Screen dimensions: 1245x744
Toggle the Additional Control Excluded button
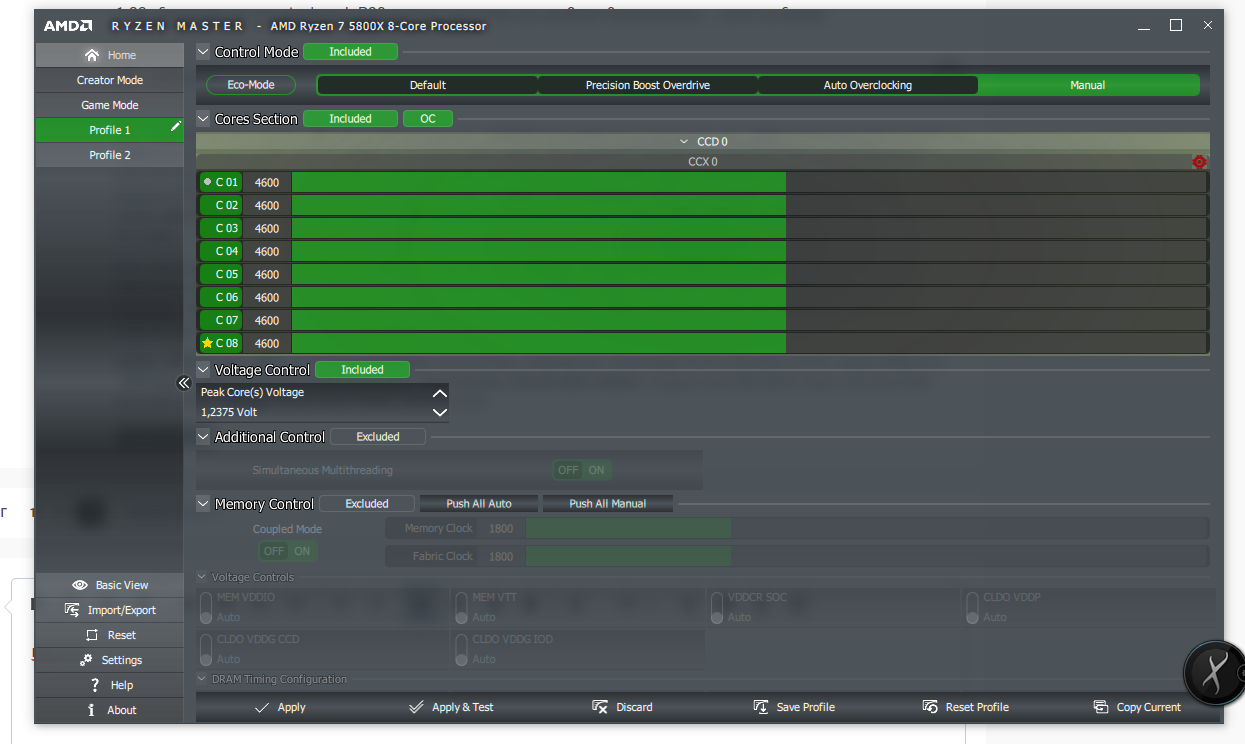378,437
